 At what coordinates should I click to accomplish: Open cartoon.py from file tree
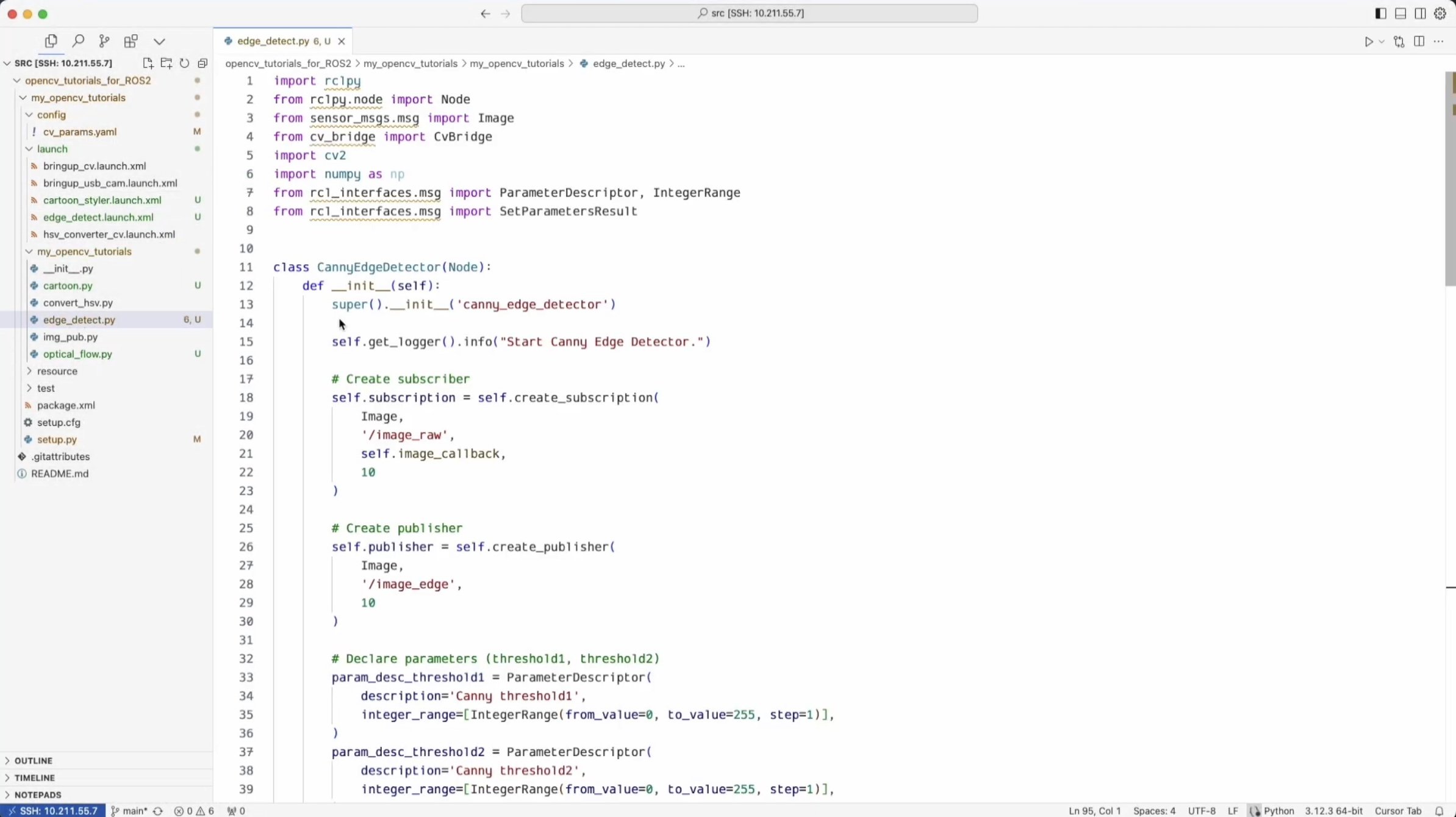[x=68, y=286]
